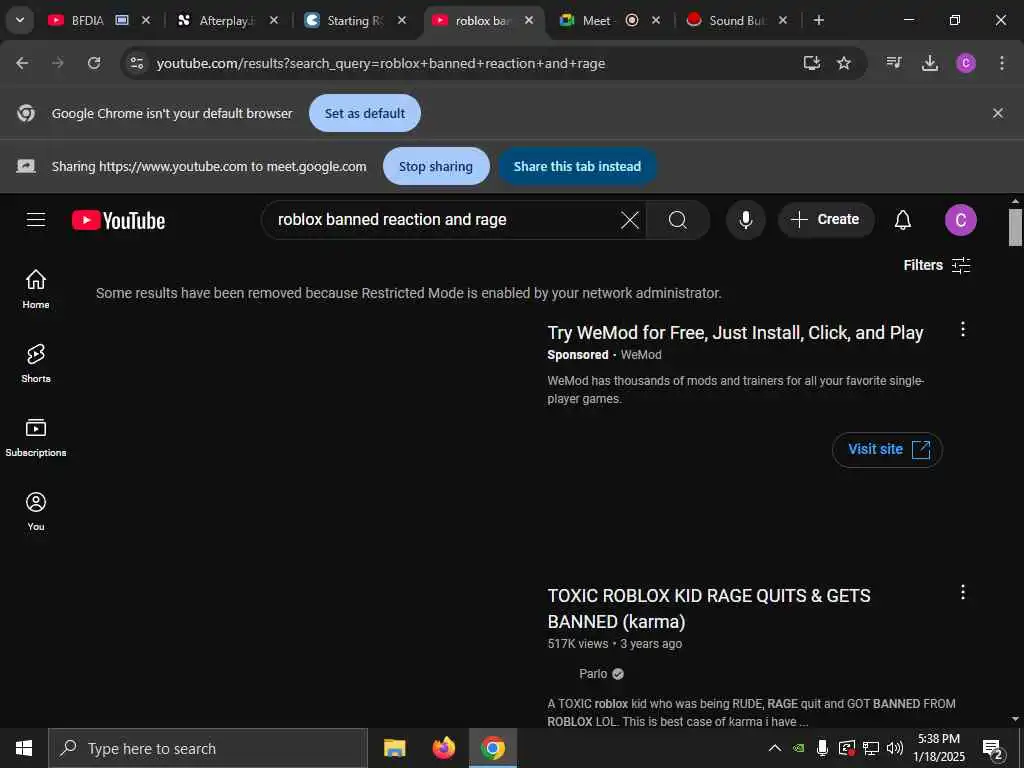
Task: Click Share this tab instead
Action: (577, 167)
